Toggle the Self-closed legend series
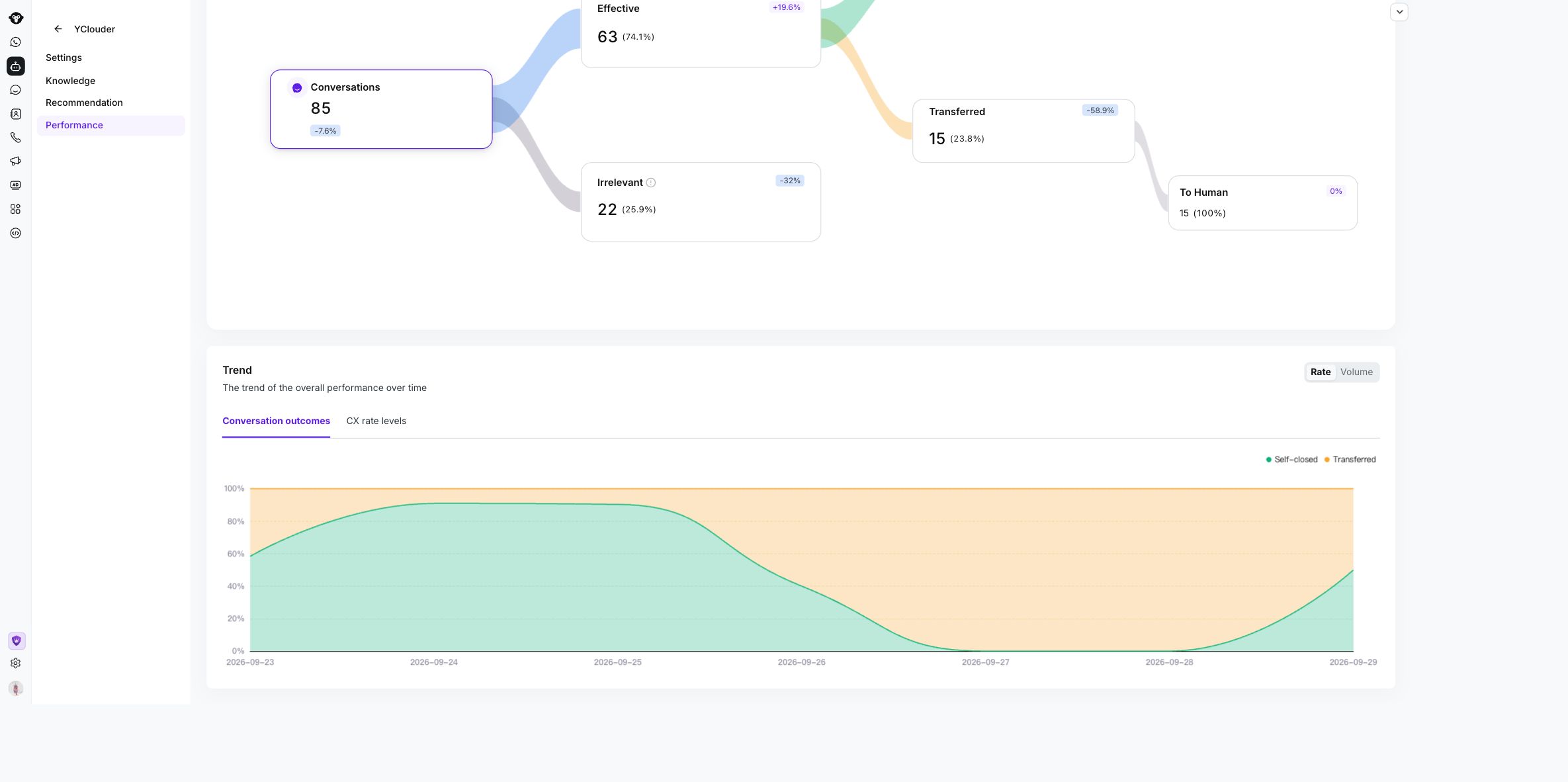This screenshot has height=782, width=1568. [x=1291, y=460]
